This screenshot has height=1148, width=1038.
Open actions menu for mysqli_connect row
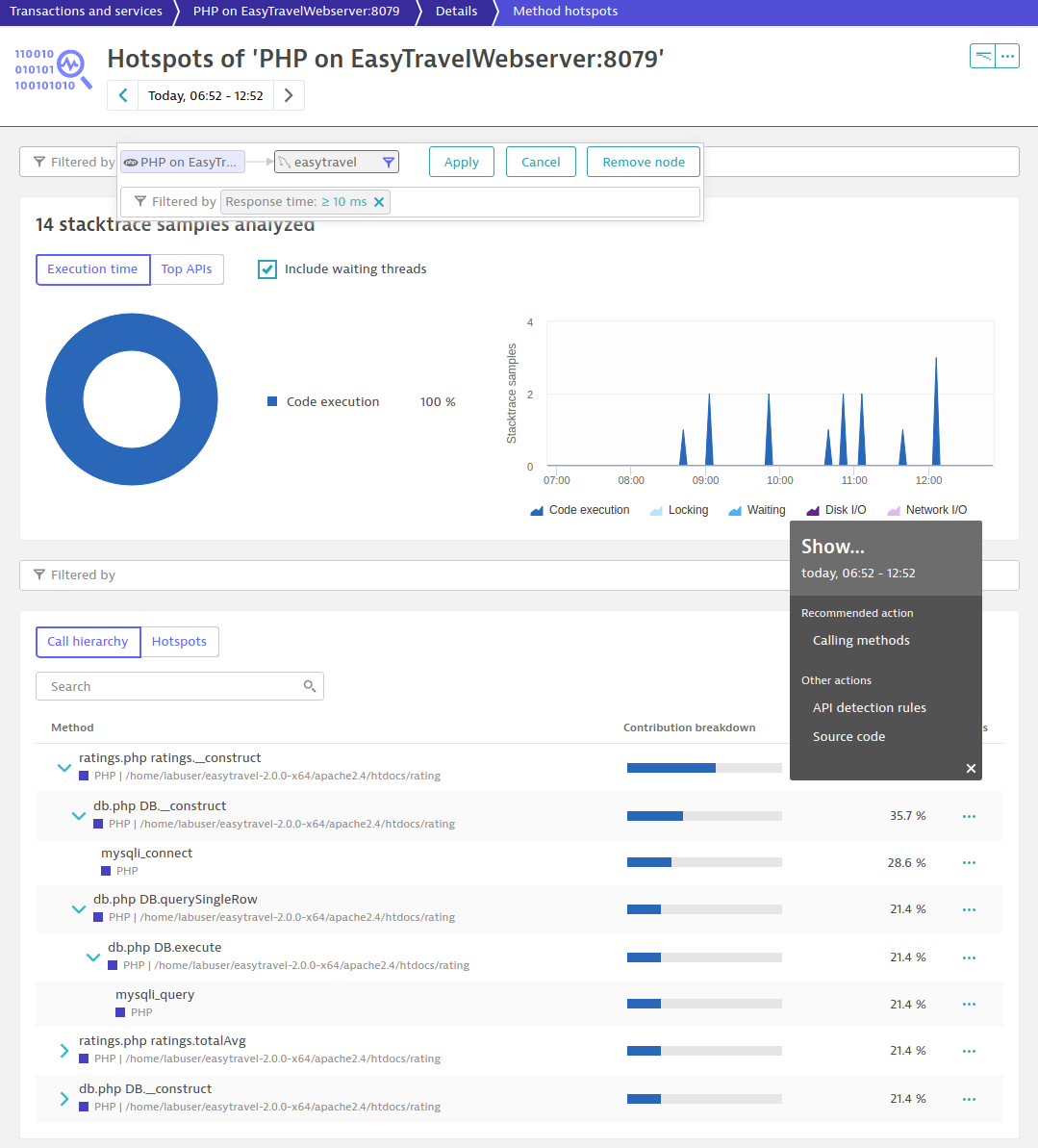pyautogui.click(x=969, y=863)
